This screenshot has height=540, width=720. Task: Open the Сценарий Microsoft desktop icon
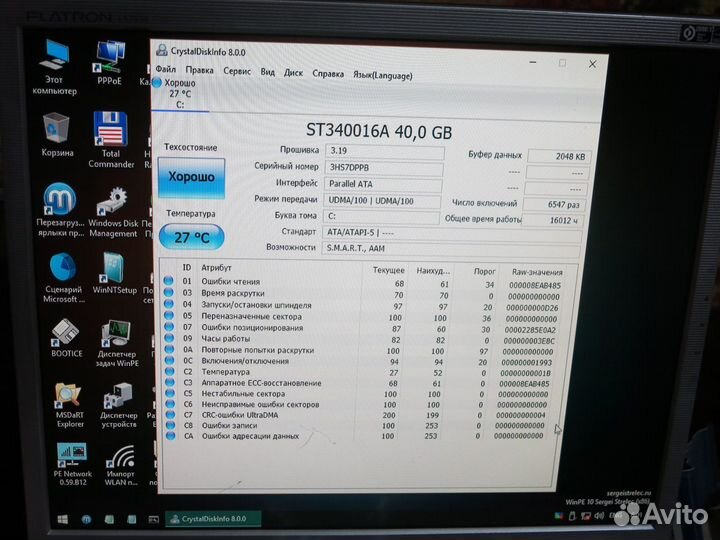pyautogui.click(x=63, y=278)
